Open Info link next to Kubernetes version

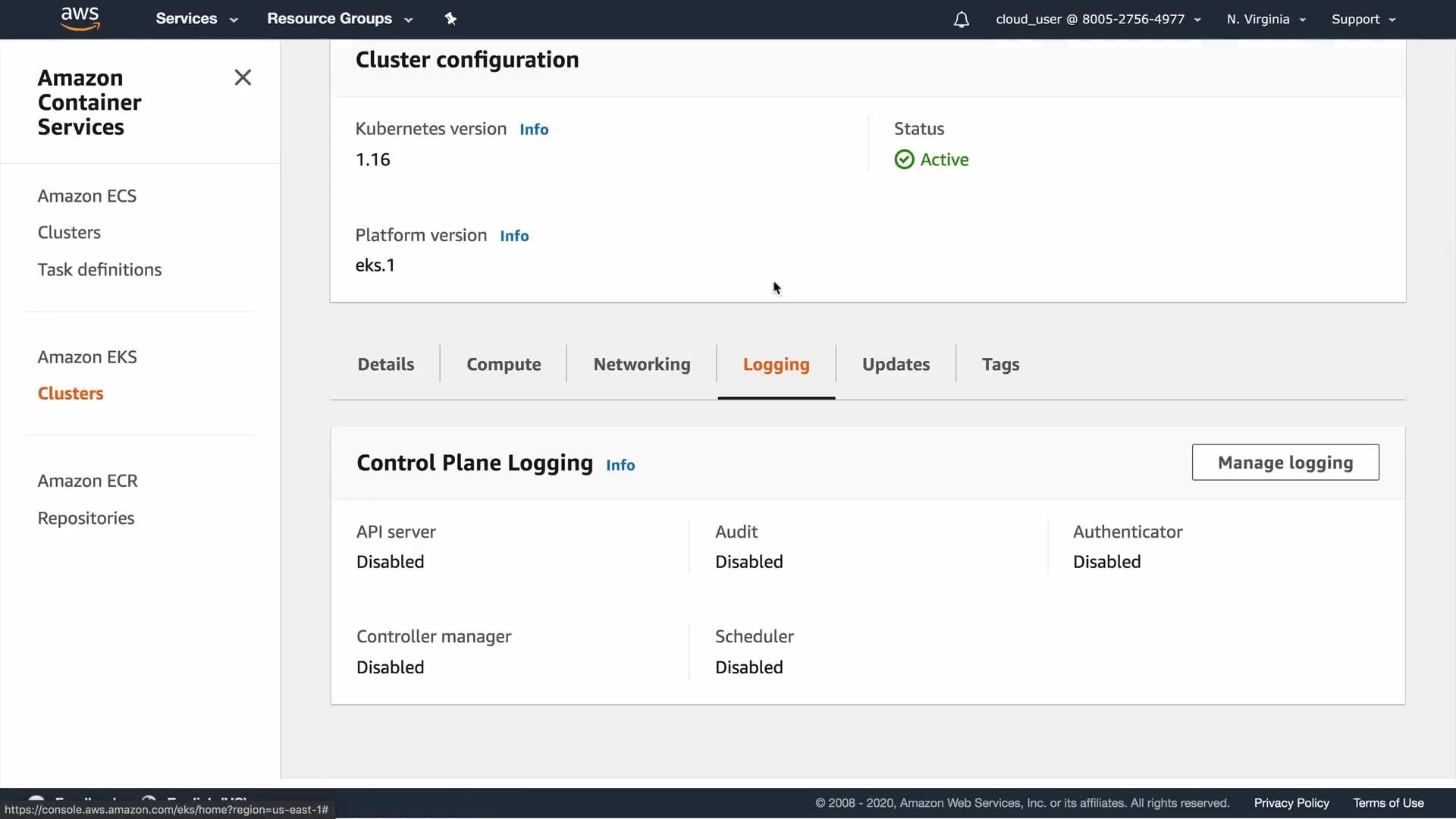coord(534,130)
